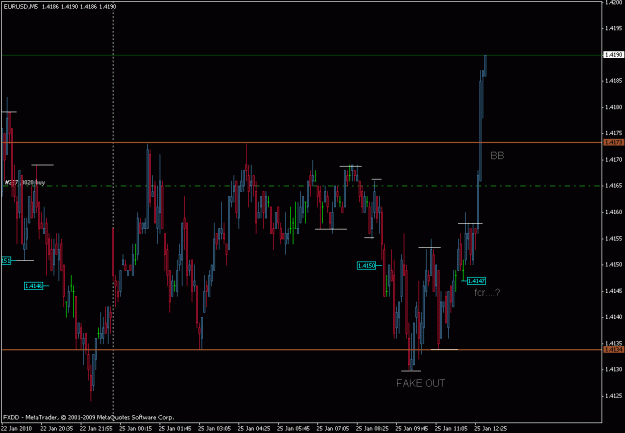The width and height of the screenshot is (625, 433).
Task: Select the cyan 1.4146 price label
Action: tap(33, 285)
